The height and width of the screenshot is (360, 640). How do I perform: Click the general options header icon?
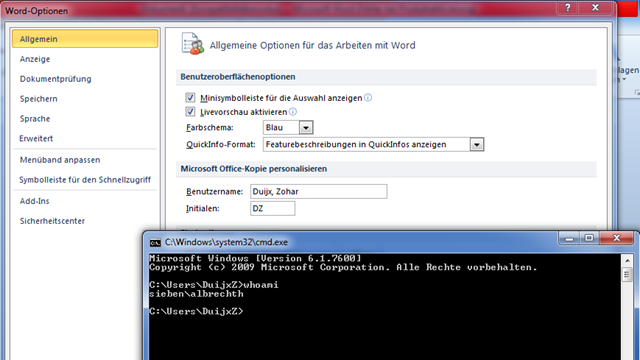point(193,44)
